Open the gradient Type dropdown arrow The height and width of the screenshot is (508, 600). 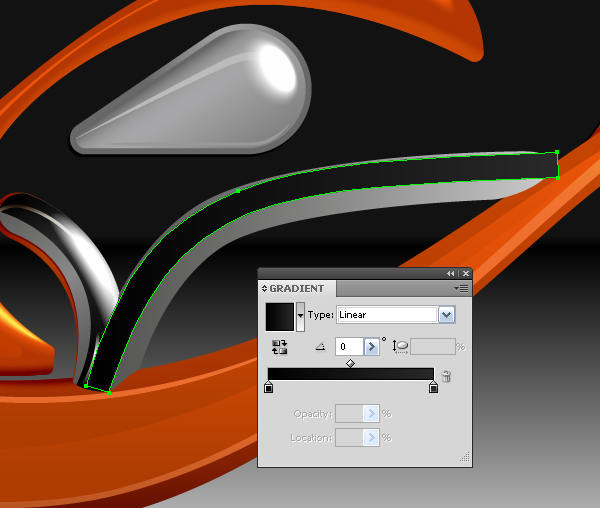(446, 315)
